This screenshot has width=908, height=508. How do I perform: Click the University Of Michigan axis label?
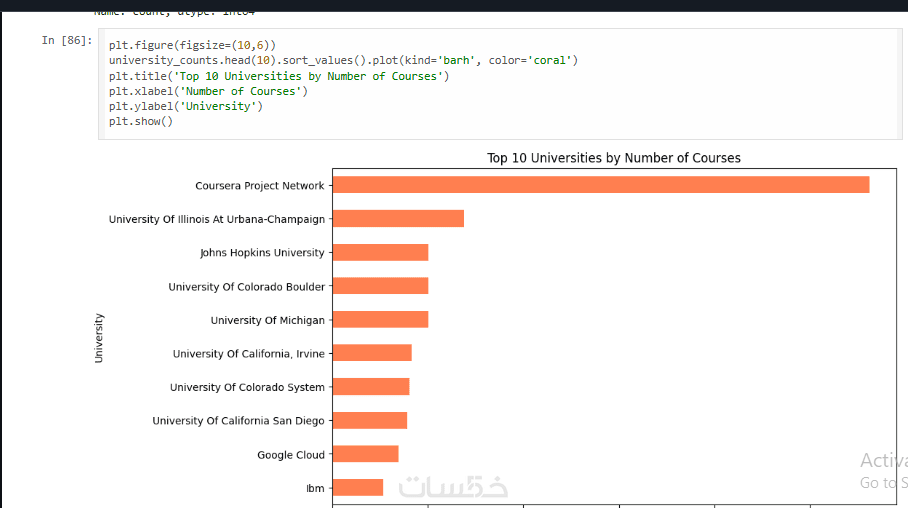pos(268,320)
